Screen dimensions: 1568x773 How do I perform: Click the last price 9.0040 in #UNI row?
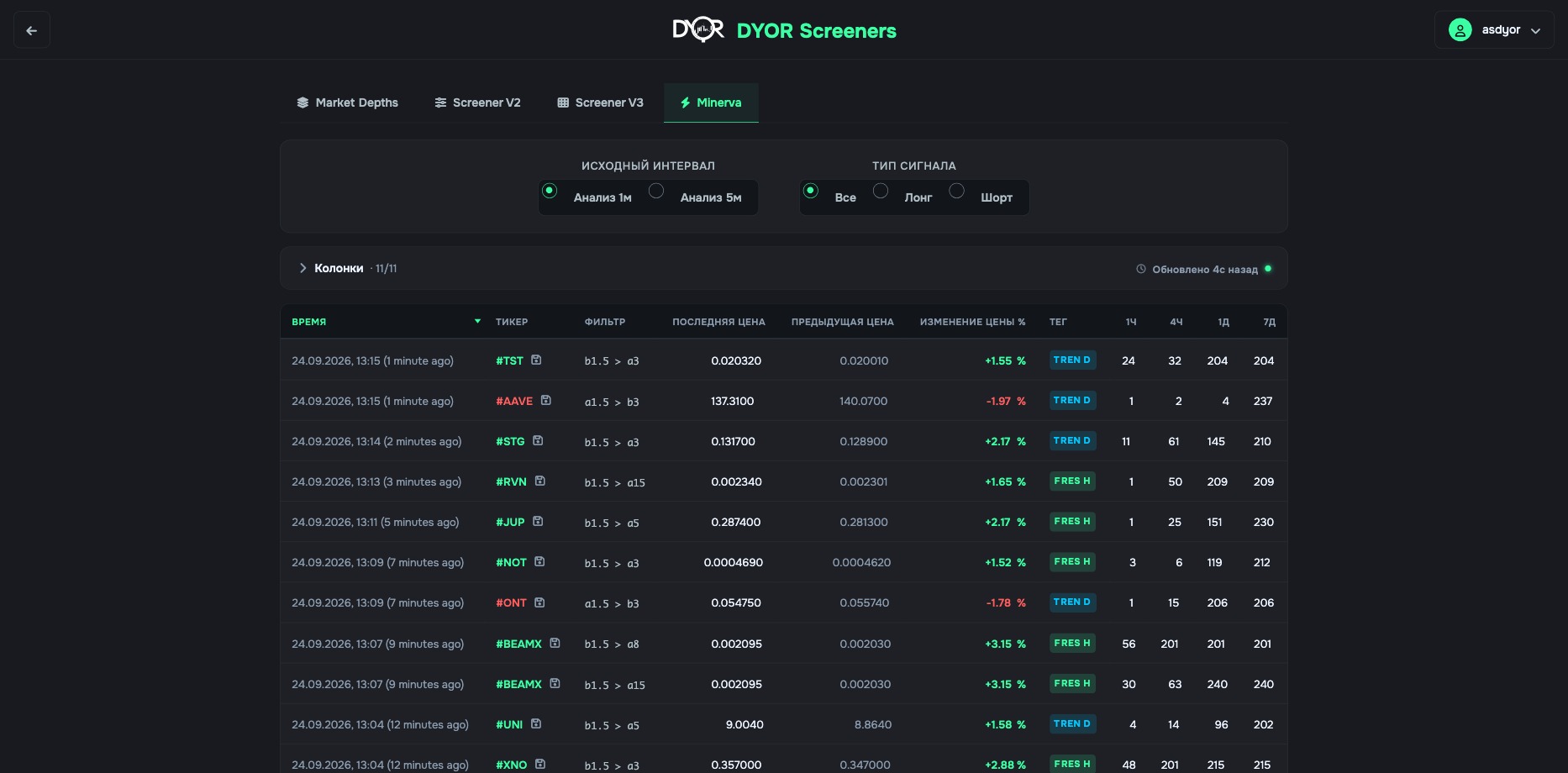(745, 724)
